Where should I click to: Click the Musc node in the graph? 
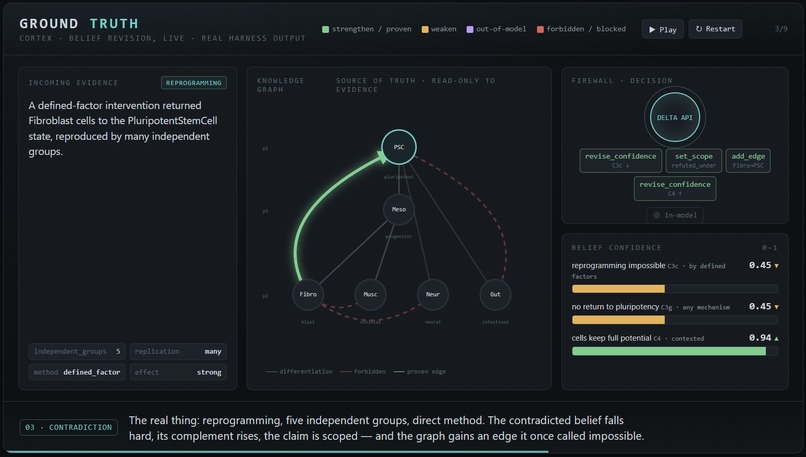370,294
